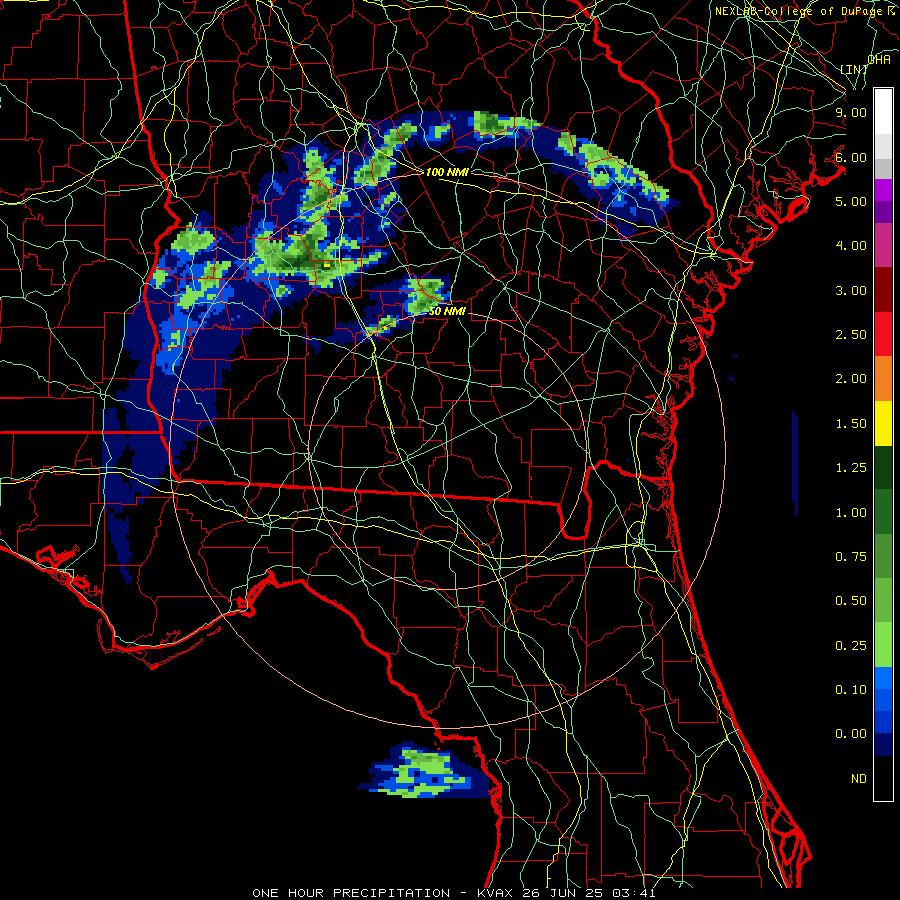
Task: Click the pink swatch beside 4.00
Action: pyautogui.click(x=883, y=245)
